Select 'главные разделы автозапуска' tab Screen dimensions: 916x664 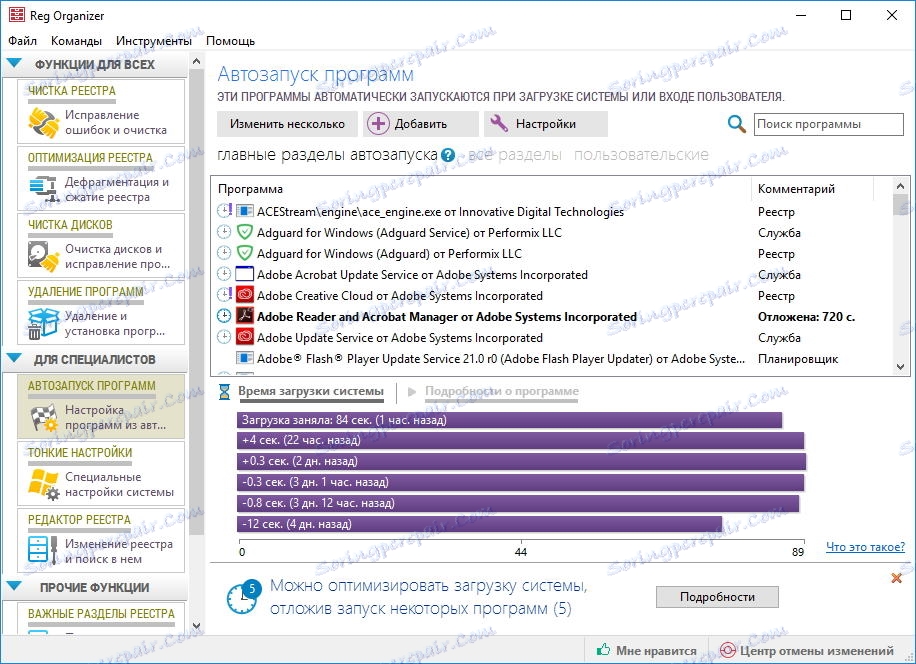point(327,155)
